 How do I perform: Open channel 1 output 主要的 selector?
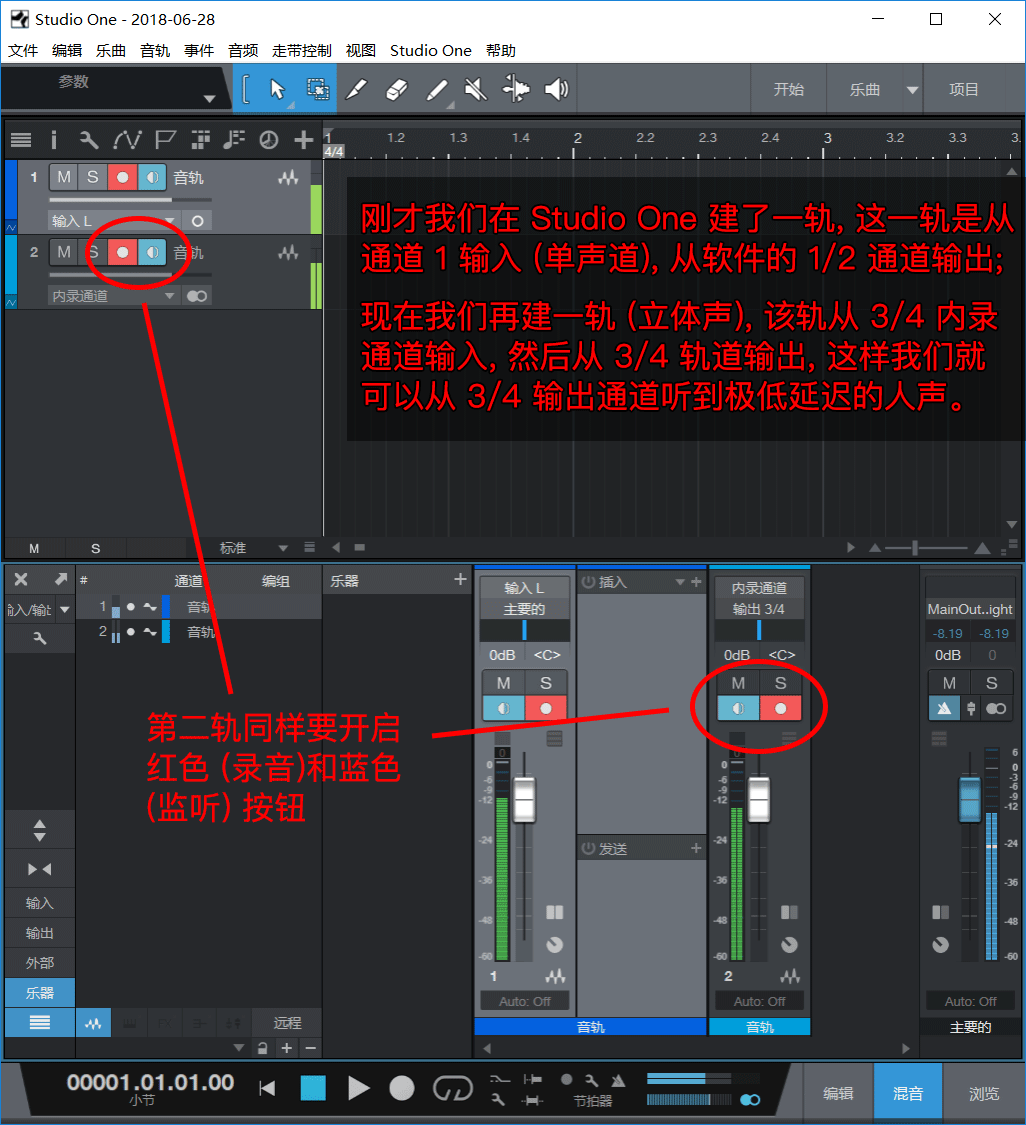tap(524, 609)
